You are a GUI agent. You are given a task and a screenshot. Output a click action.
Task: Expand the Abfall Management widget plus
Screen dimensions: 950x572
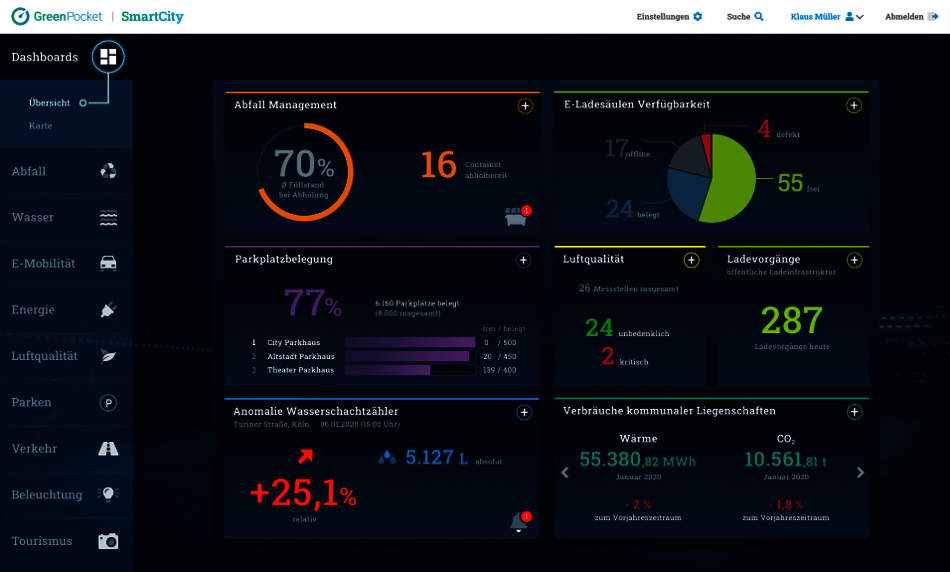(x=525, y=105)
